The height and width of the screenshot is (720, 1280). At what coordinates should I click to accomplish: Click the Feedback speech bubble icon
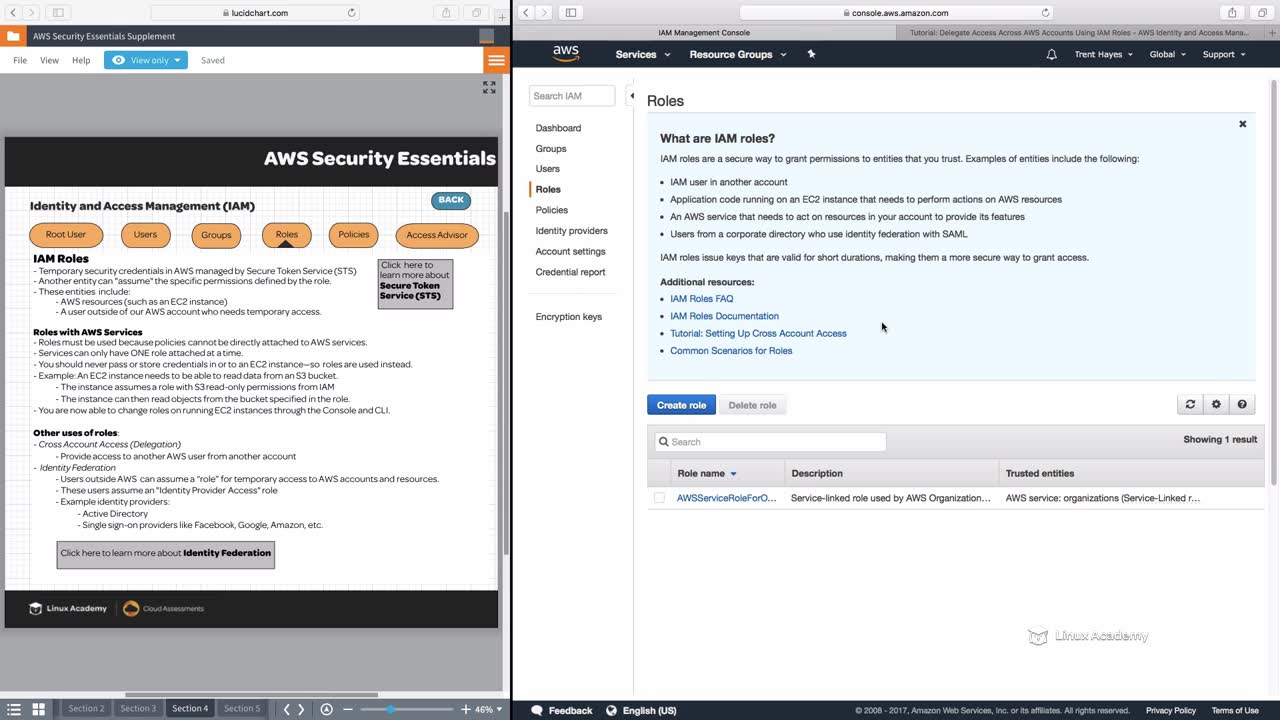(x=537, y=710)
